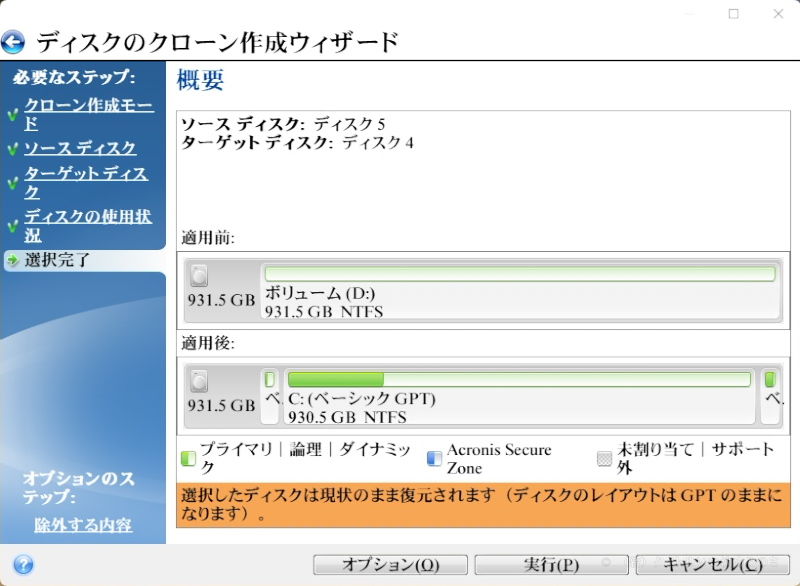Image resolution: width=800 pixels, height=586 pixels.
Task: Click the green arrow beside 選択完了
Action: 12,261
